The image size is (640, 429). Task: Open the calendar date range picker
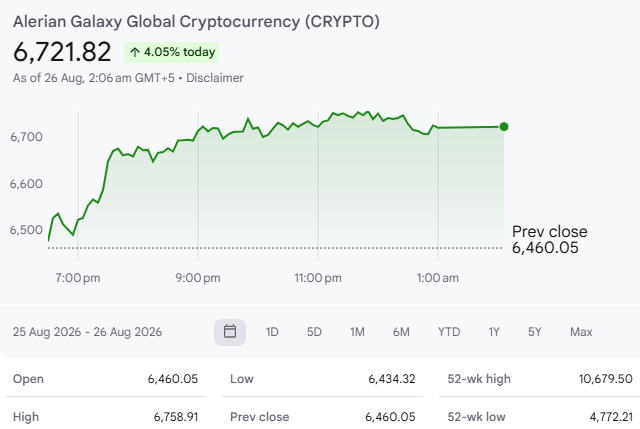coord(230,332)
